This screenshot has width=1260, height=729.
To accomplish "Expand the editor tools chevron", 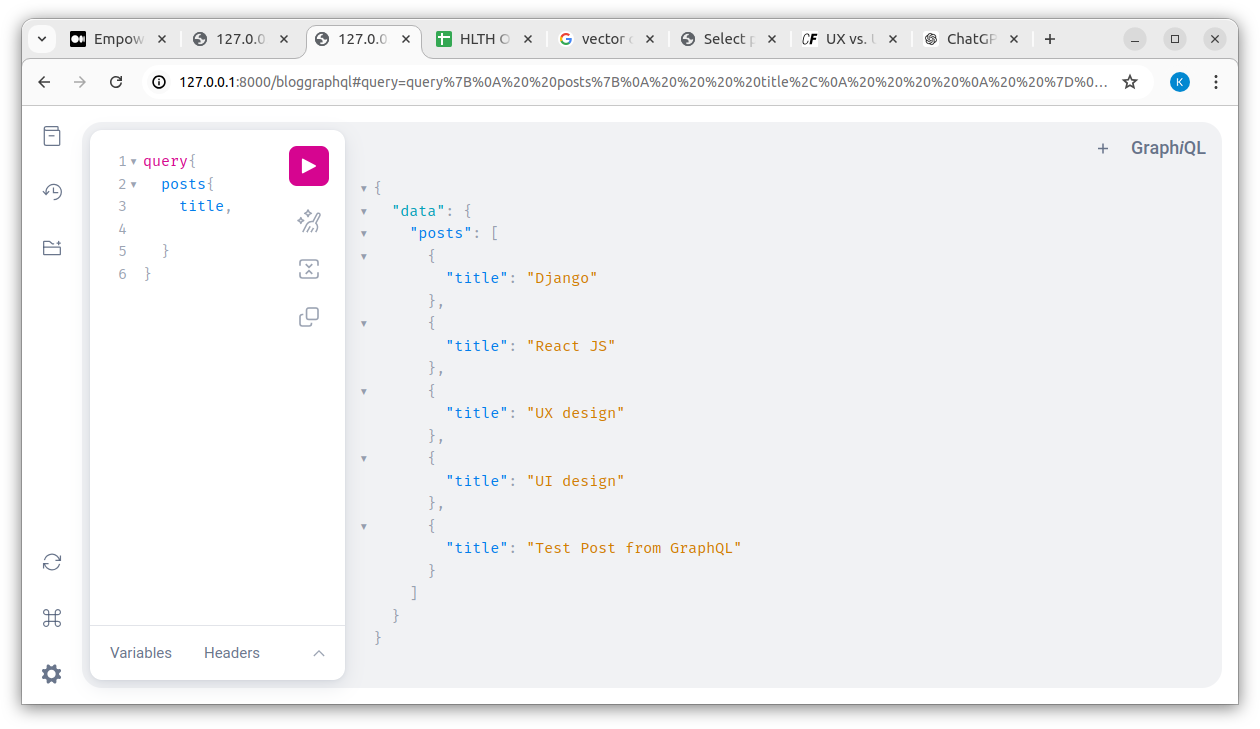I will point(319,653).
